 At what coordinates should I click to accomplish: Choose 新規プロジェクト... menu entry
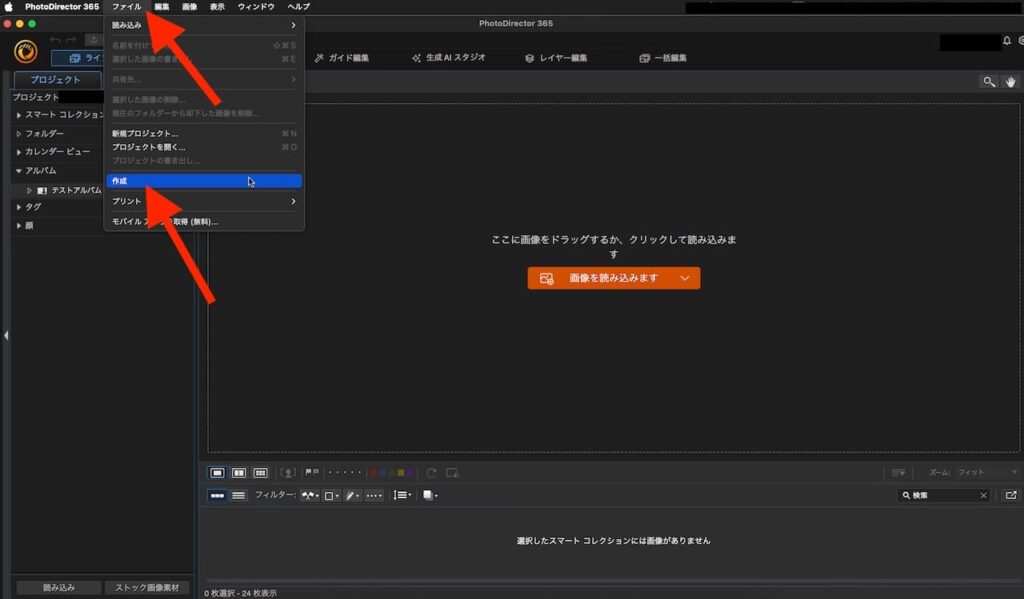click(204, 133)
